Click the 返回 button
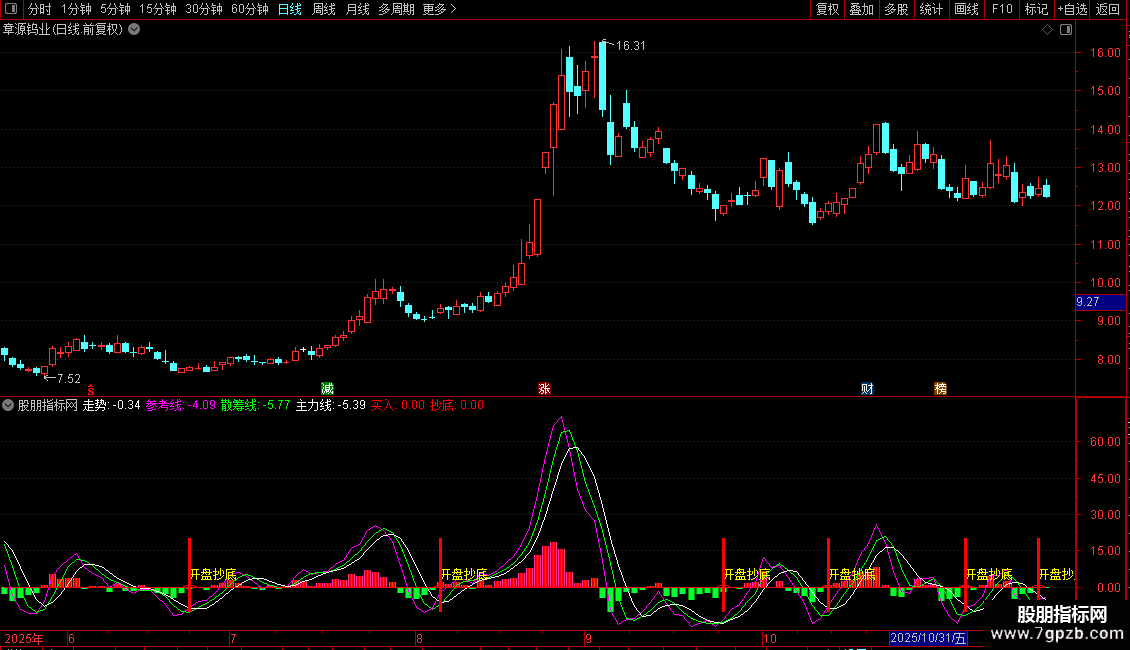Image resolution: width=1130 pixels, height=650 pixels. point(1108,9)
